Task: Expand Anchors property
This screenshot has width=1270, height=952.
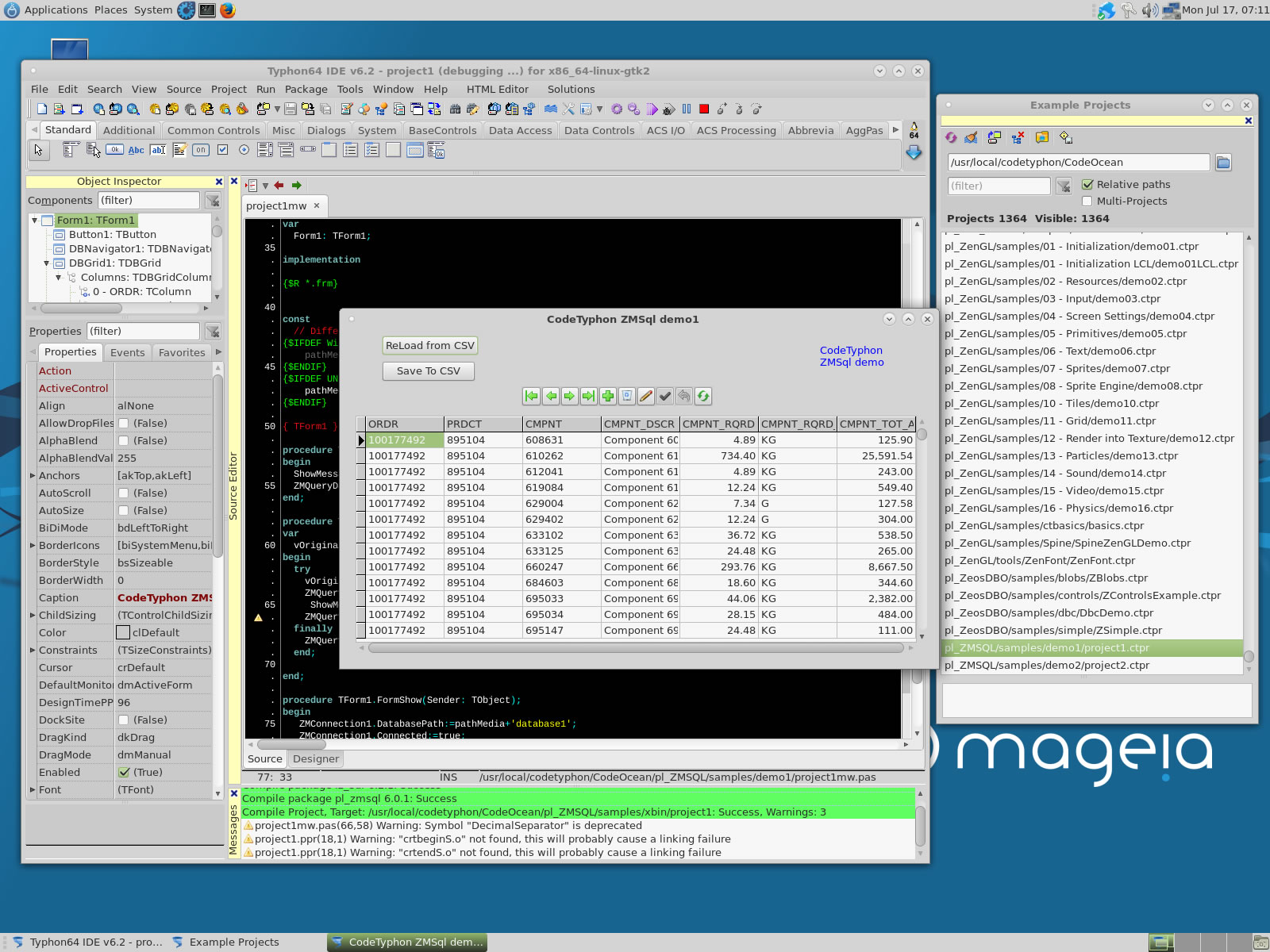Action: click(33, 475)
